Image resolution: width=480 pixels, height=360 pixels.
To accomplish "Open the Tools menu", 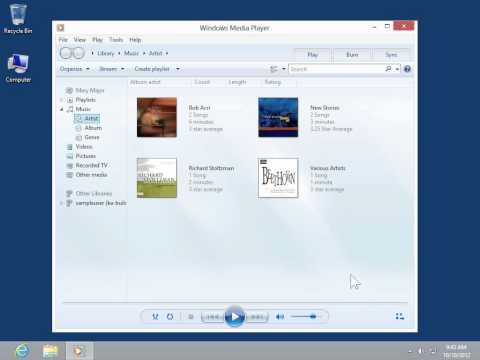I will [x=116, y=40].
